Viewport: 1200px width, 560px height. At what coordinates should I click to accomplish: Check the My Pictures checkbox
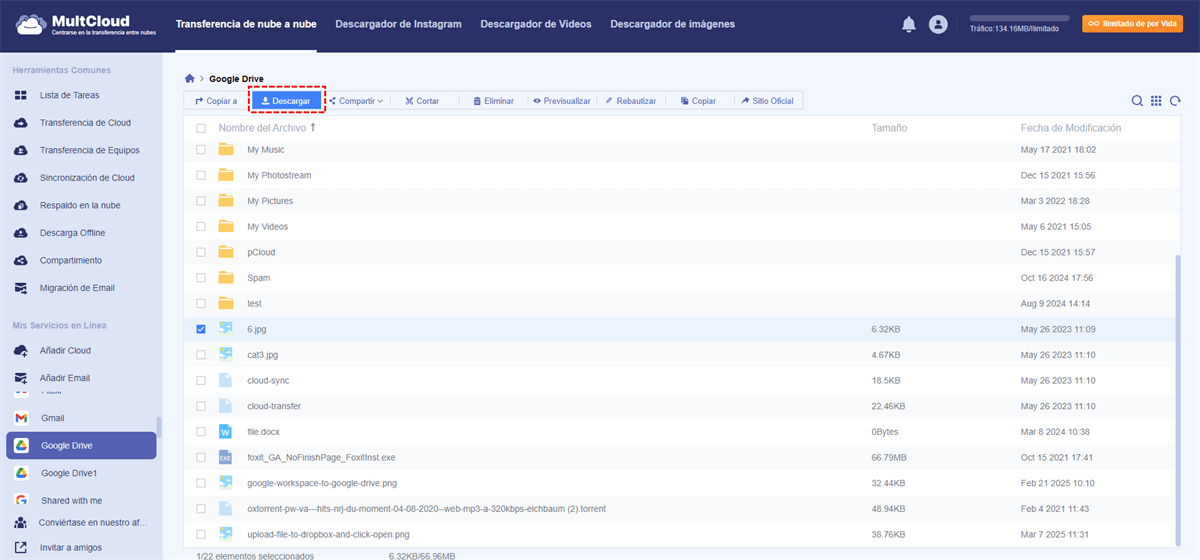point(201,201)
